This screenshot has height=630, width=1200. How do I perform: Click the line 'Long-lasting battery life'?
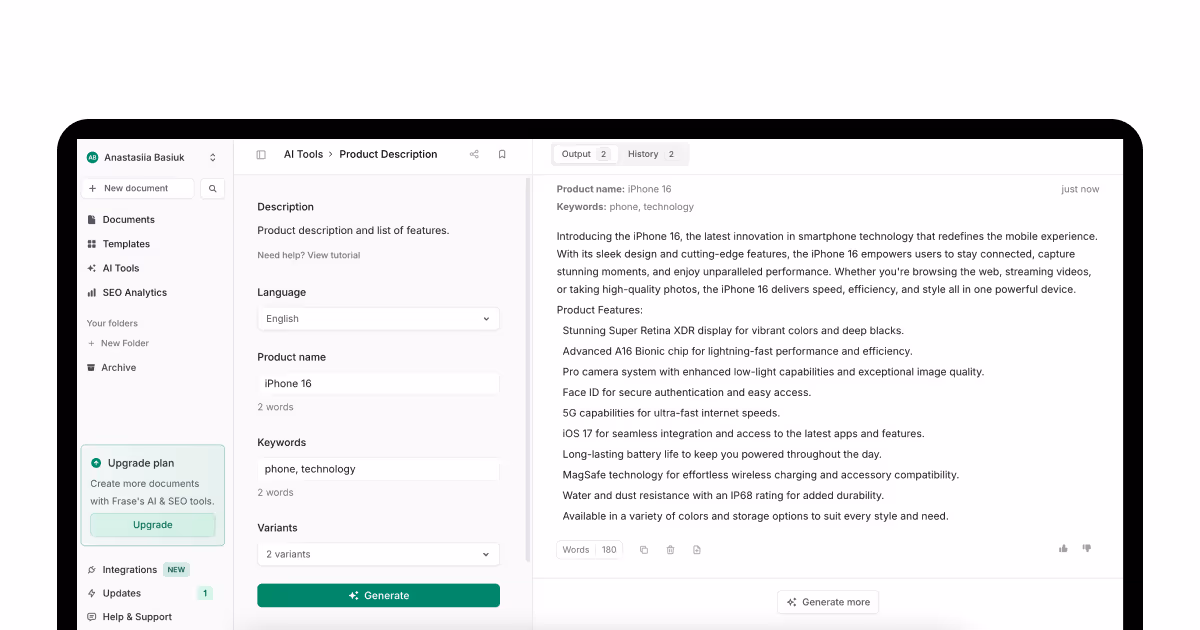coord(722,455)
